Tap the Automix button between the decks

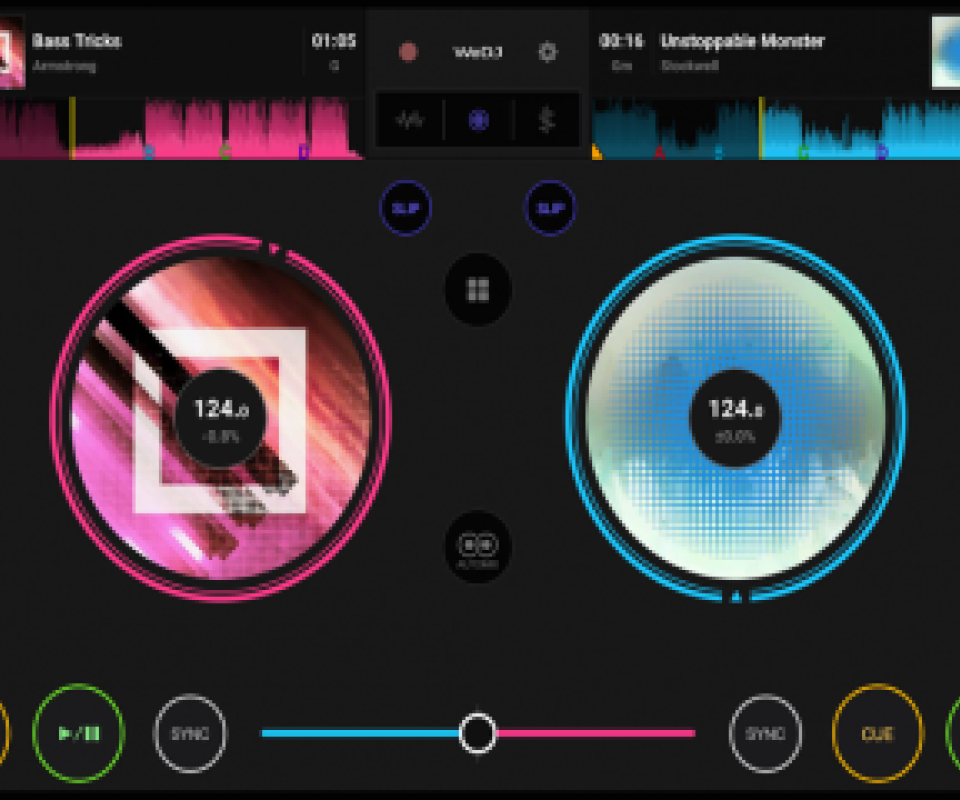pos(478,547)
